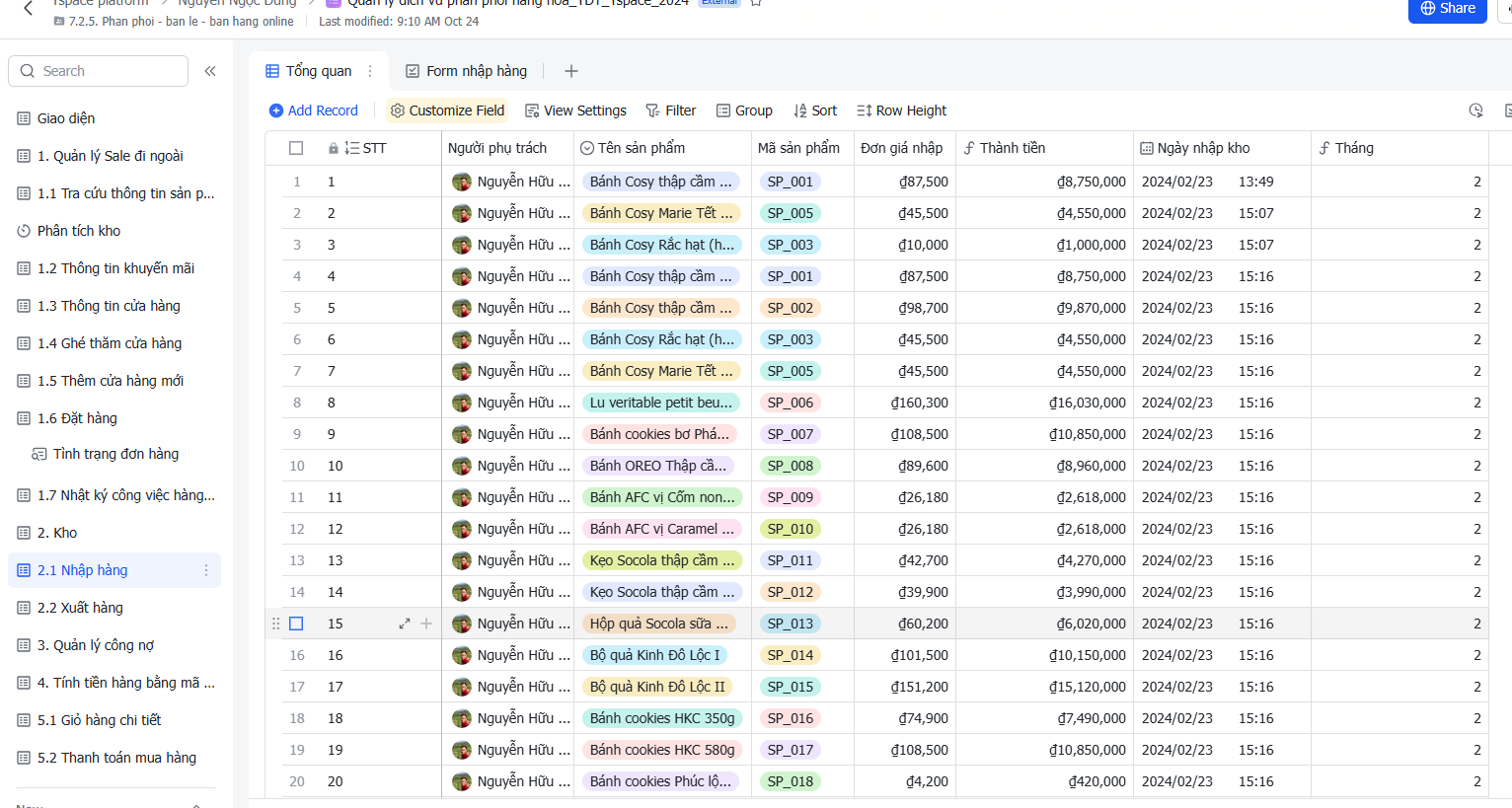Open 4. Tính tiền hàng bằng mã
Image resolution: width=1512 pixels, height=808 pixels.
[x=114, y=683]
